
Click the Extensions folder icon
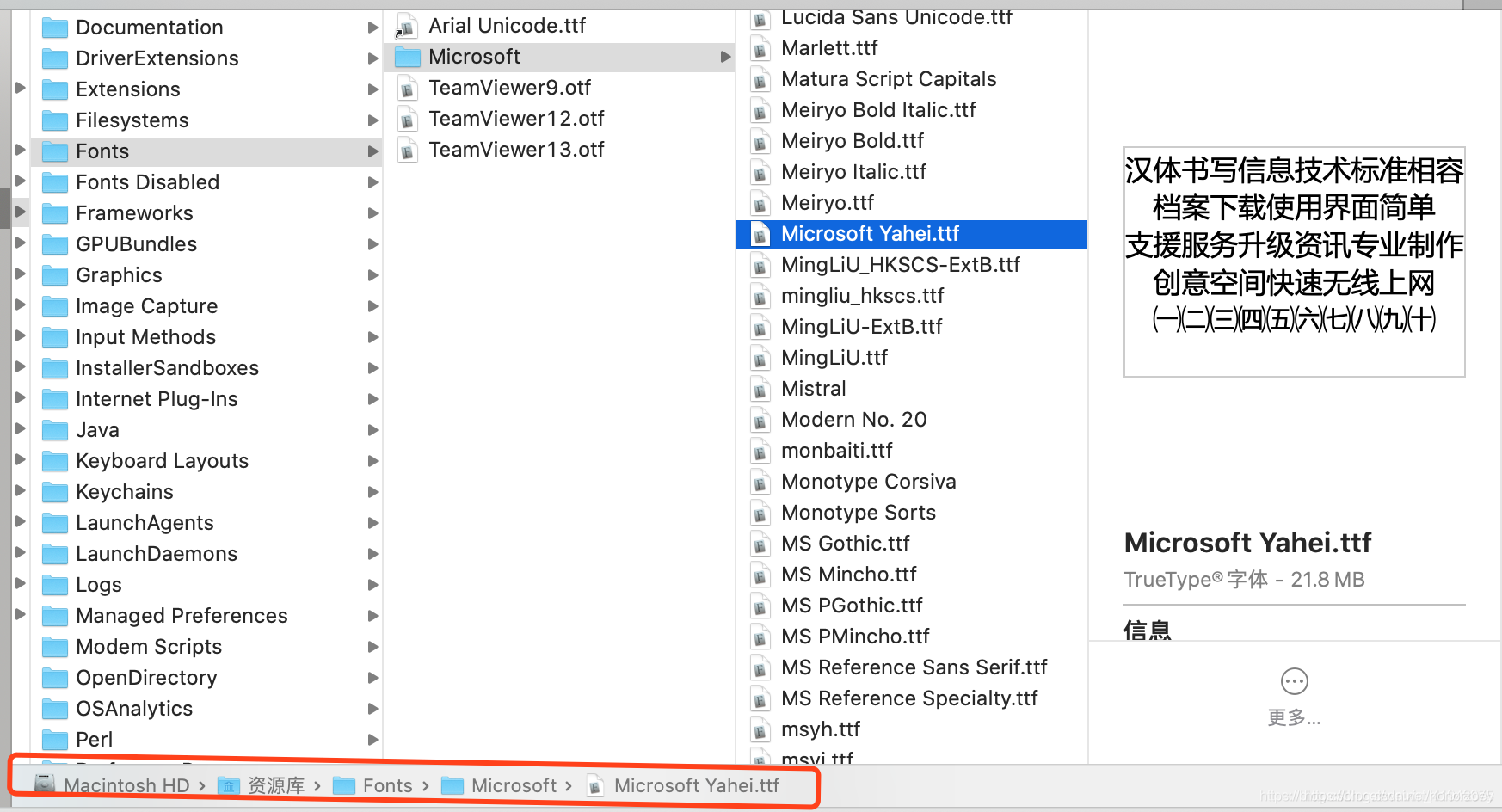[55, 89]
